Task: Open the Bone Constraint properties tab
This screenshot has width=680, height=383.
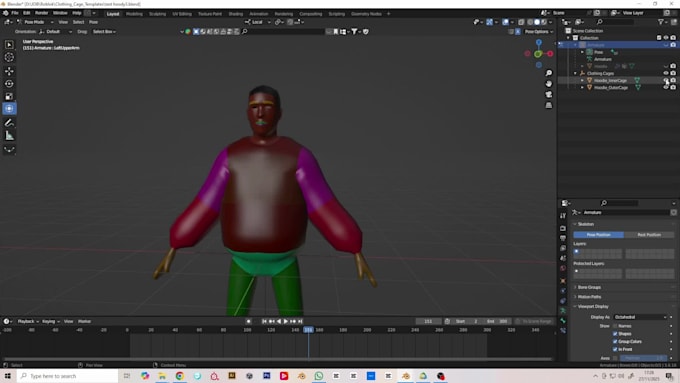Action: tap(563, 331)
